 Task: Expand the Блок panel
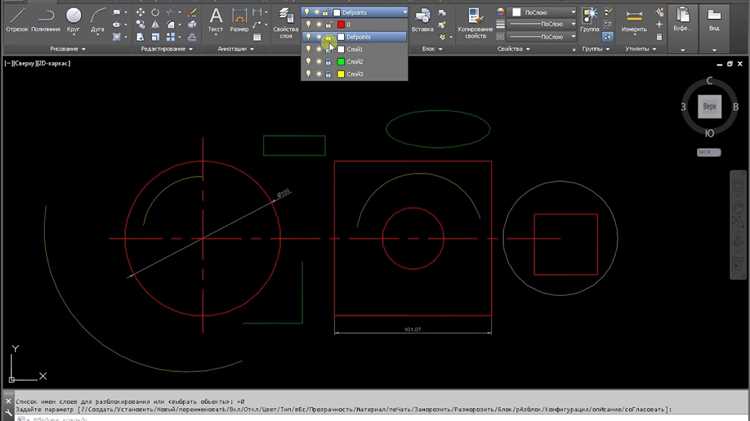click(432, 49)
